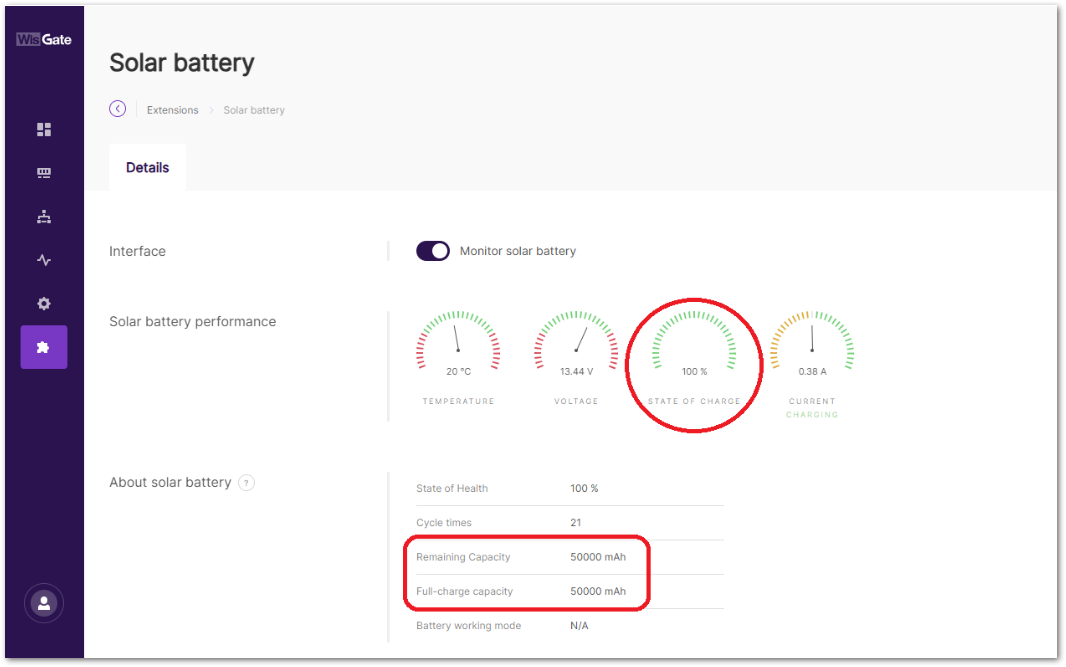
Task: Switch to the Details tab
Action: [148, 167]
